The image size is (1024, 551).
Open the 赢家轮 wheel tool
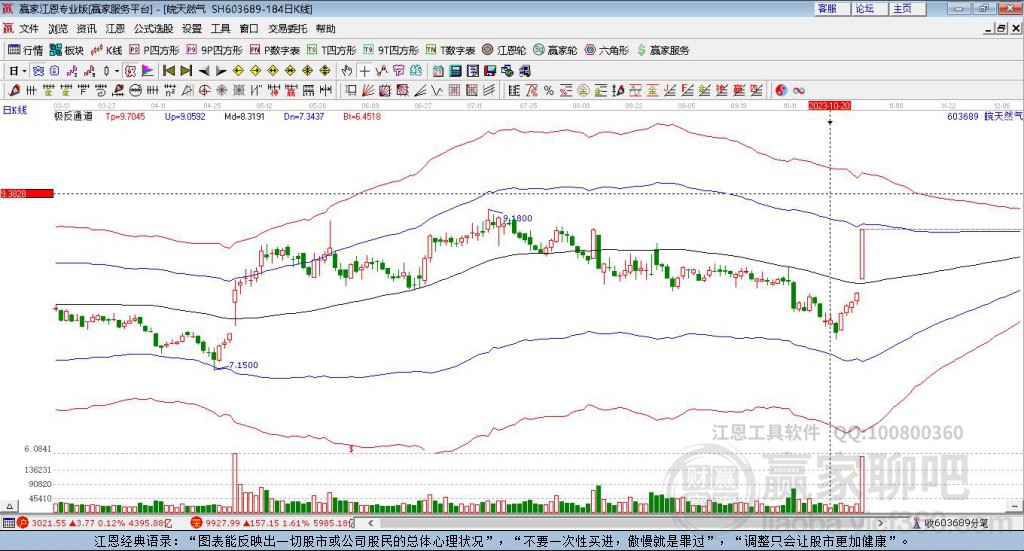tap(555, 50)
